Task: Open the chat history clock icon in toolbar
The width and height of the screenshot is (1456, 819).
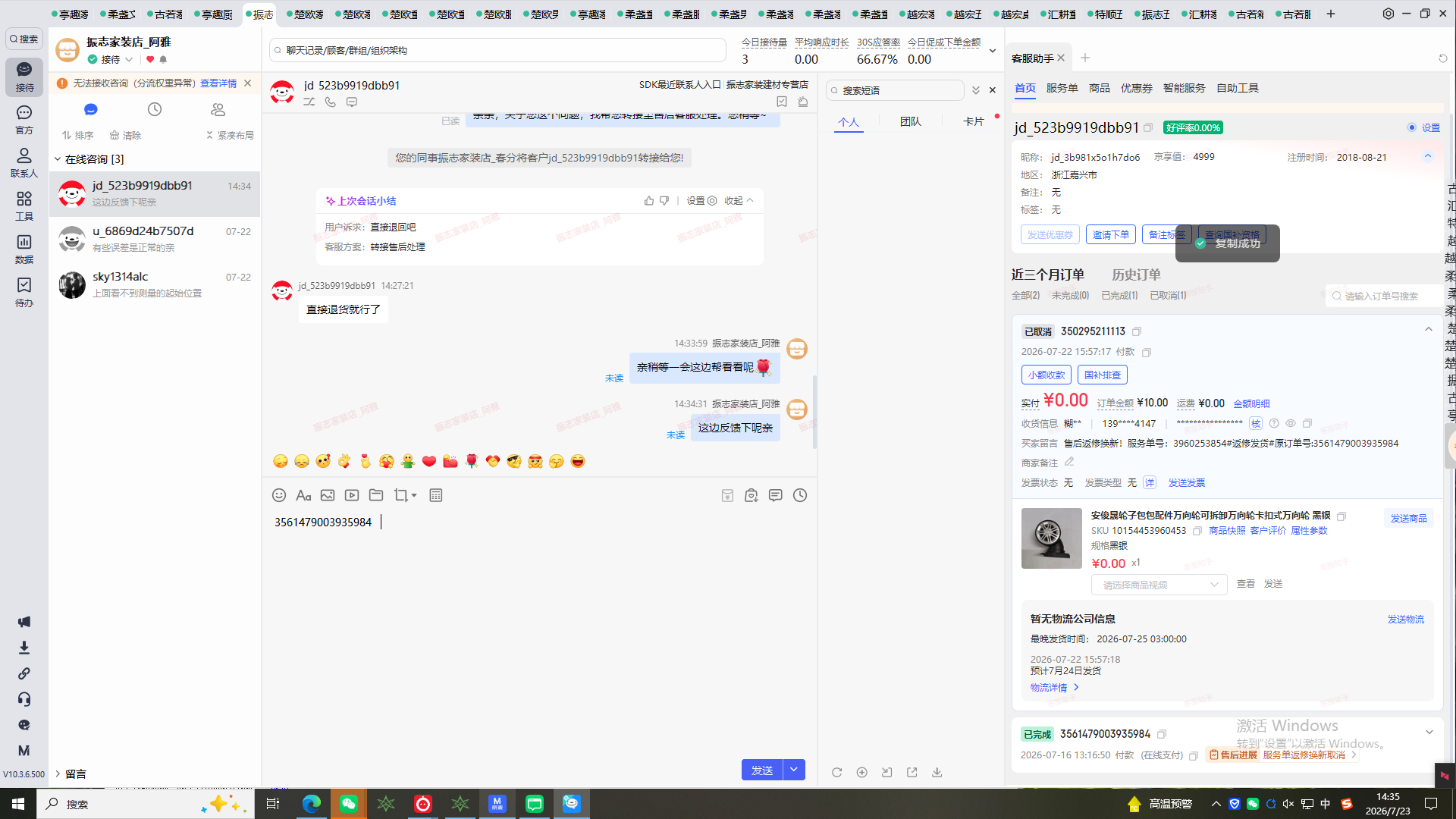Action: (x=800, y=495)
